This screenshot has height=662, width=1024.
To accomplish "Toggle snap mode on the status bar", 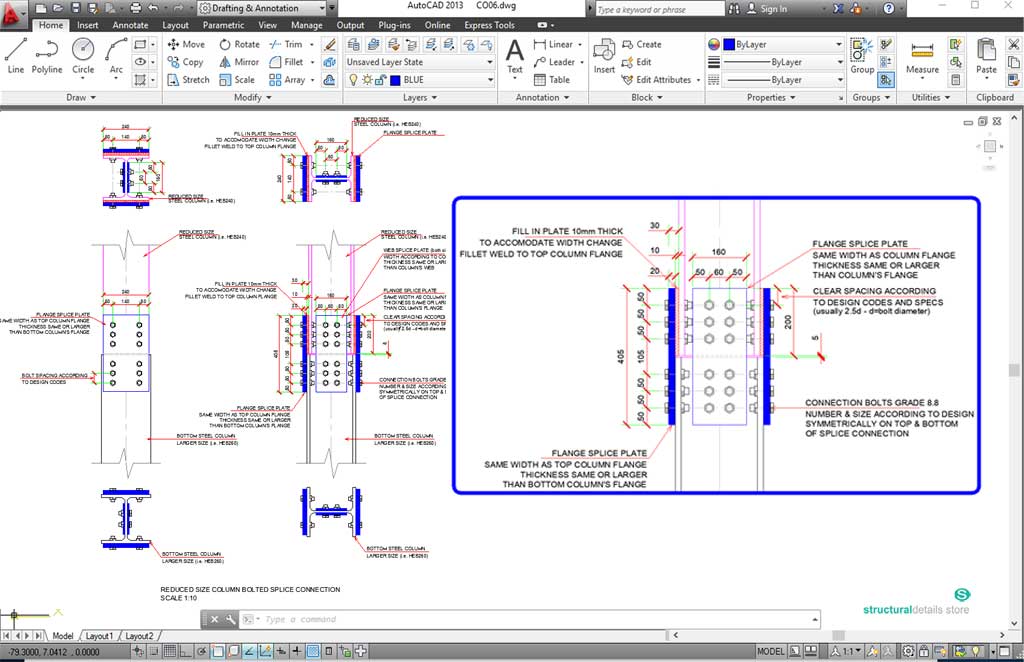I will 154,650.
